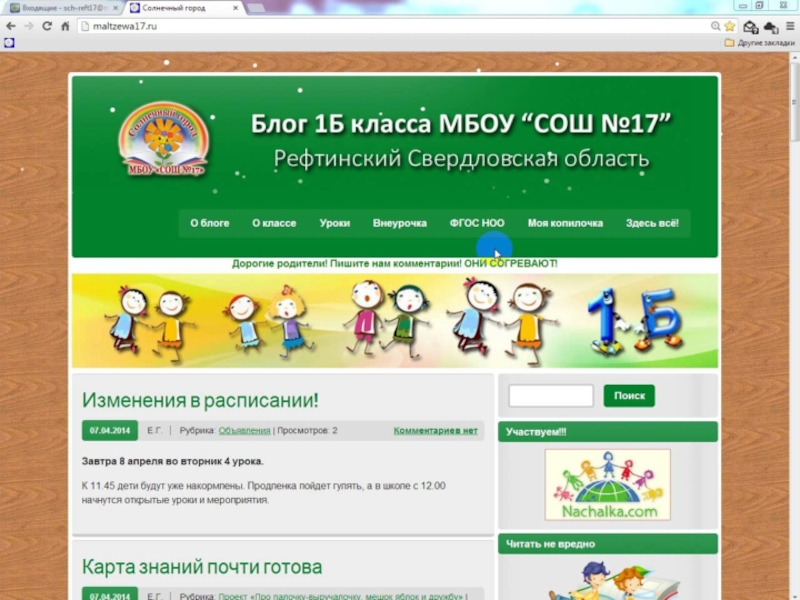Open the Объявления category link
Viewport: 800px width, 600px height.
click(x=244, y=431)
